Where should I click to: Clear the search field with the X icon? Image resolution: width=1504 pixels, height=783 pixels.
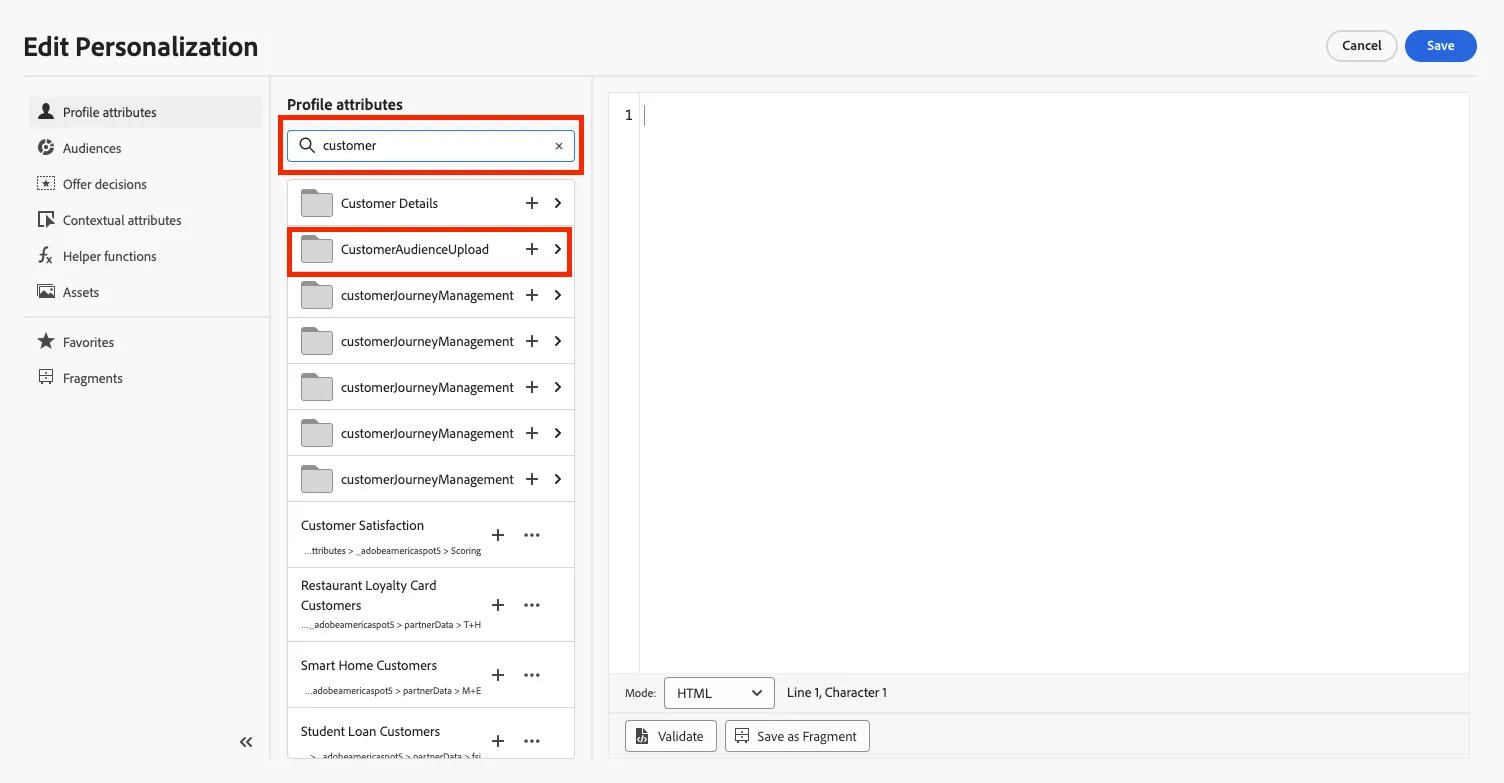(559, 146)
